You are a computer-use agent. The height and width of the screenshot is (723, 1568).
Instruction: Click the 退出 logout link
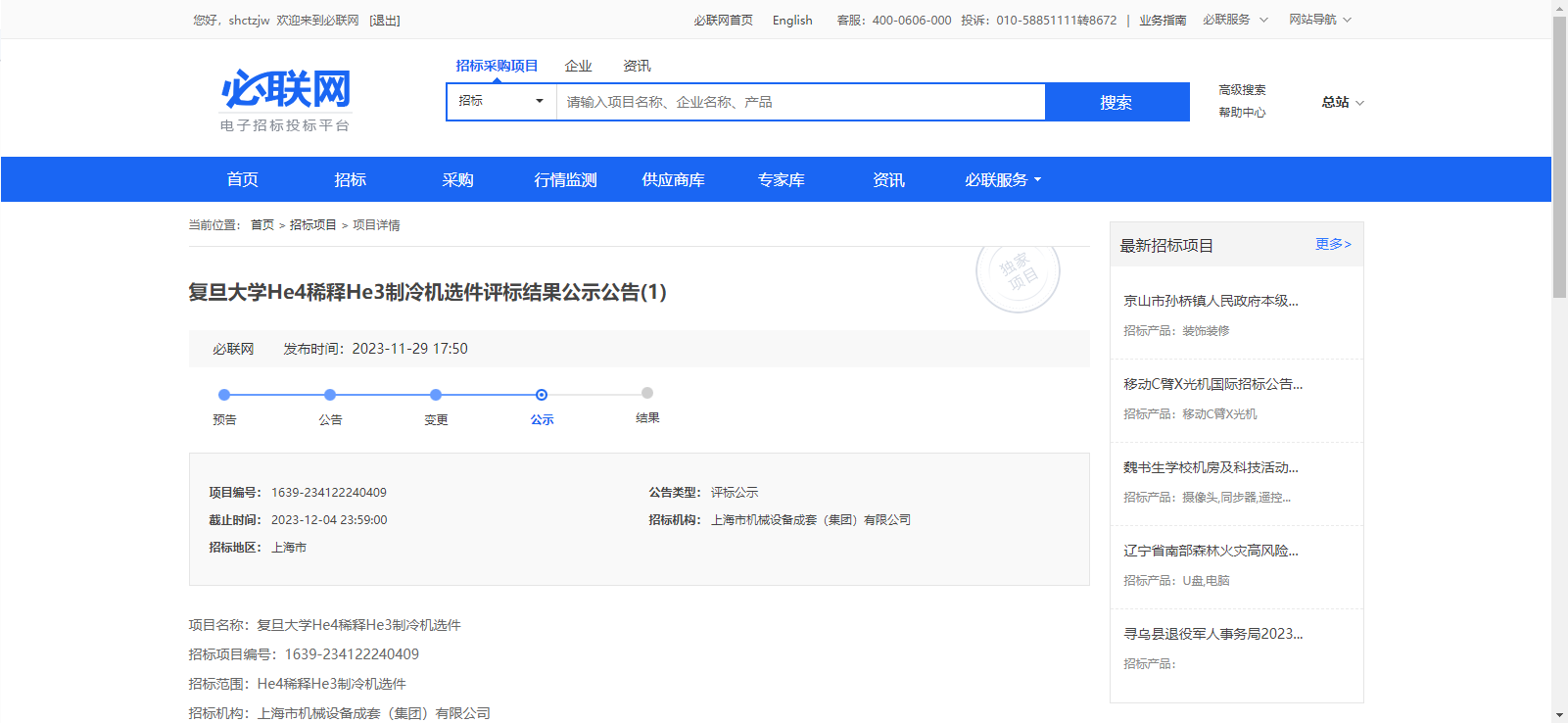[x=385, y=21]
